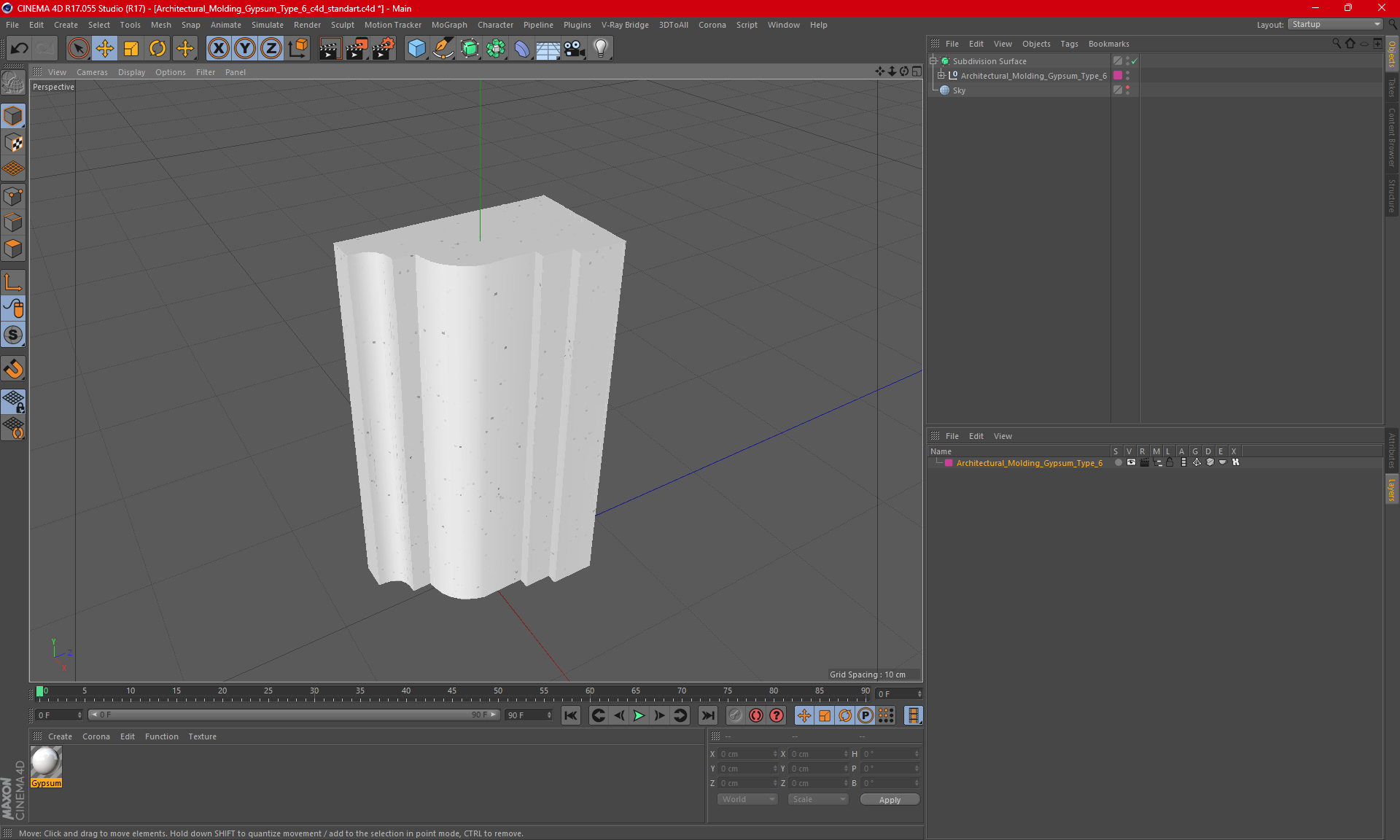Toggle Z axis lock

271,49
